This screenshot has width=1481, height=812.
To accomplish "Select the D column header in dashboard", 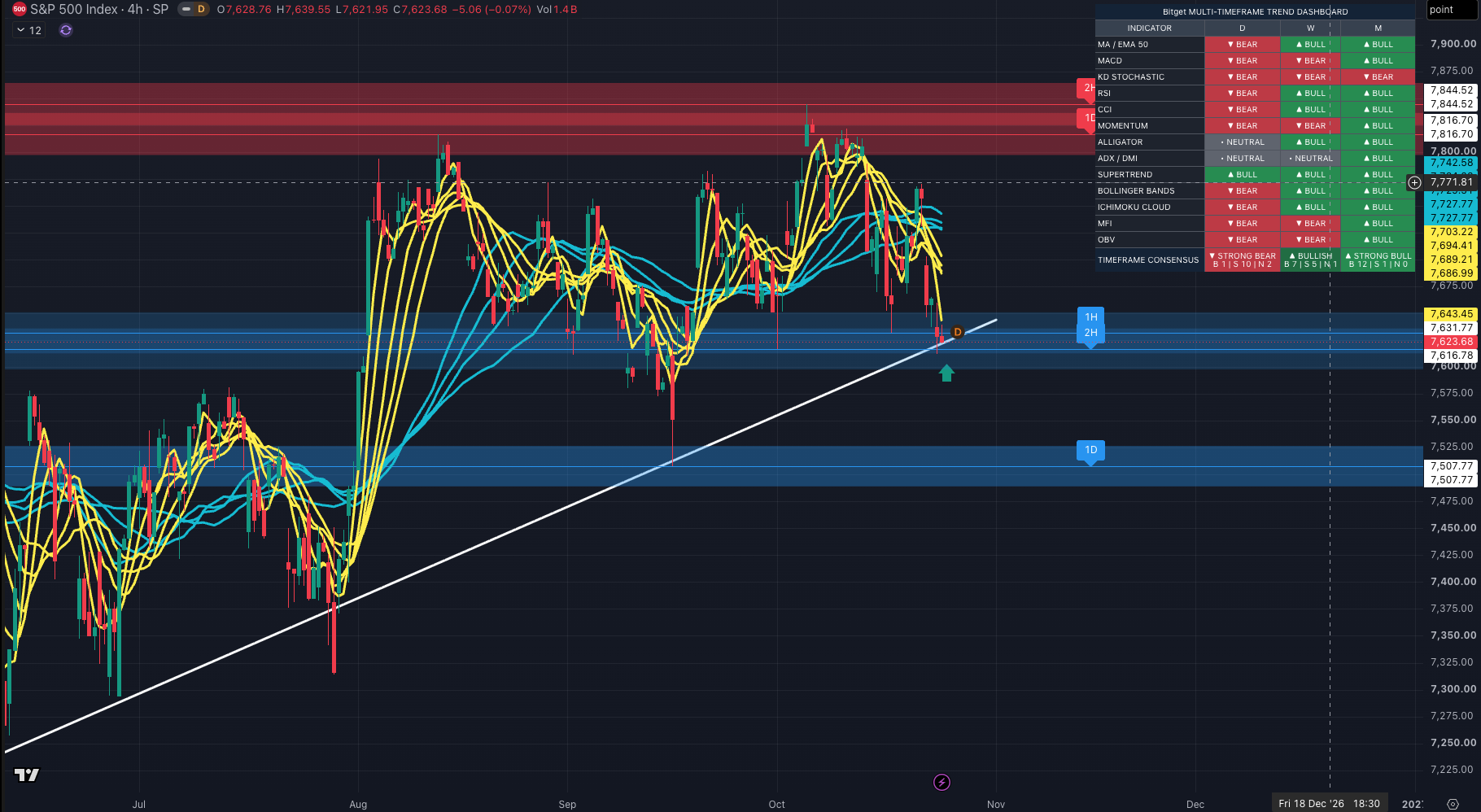I will 1243,28.
